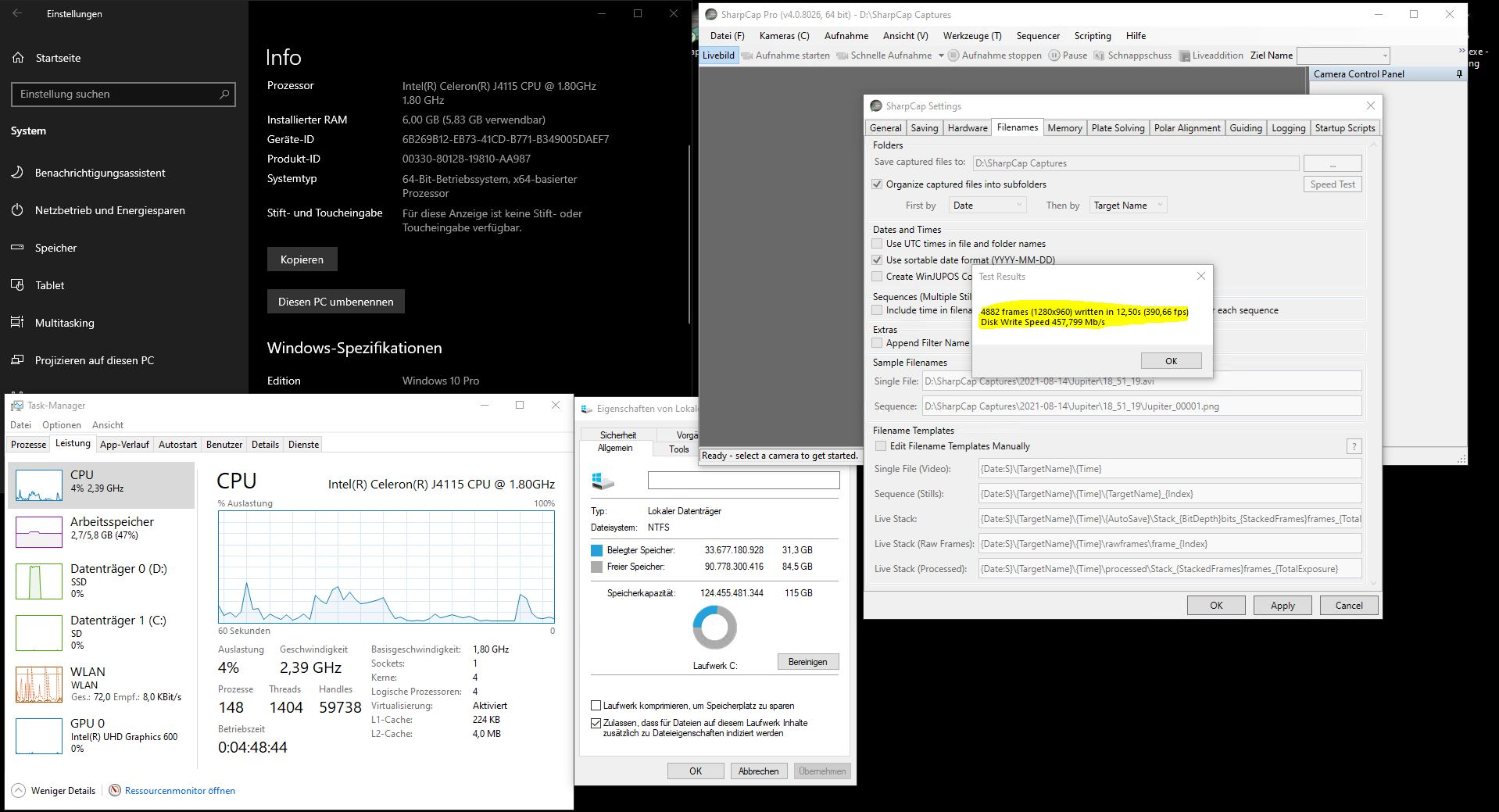
Task: Open the Scripting menu in SharpCap
Action: pos(1093,36)
